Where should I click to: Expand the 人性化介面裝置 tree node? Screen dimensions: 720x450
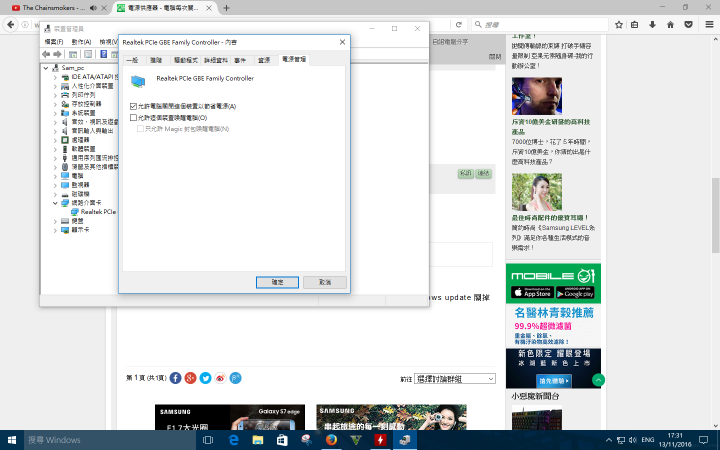(x=55, y=86)
